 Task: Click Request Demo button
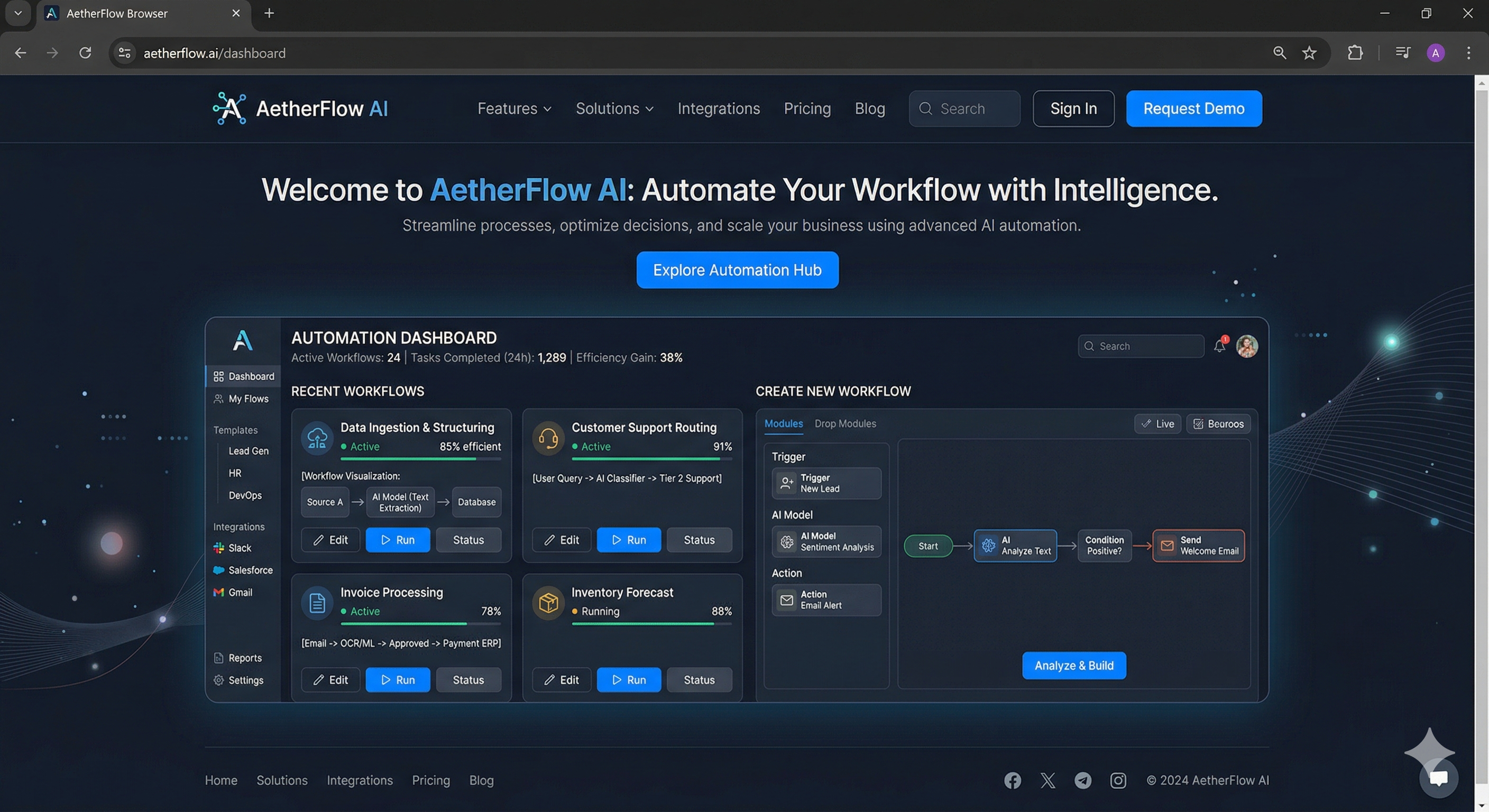point(1193,108)
